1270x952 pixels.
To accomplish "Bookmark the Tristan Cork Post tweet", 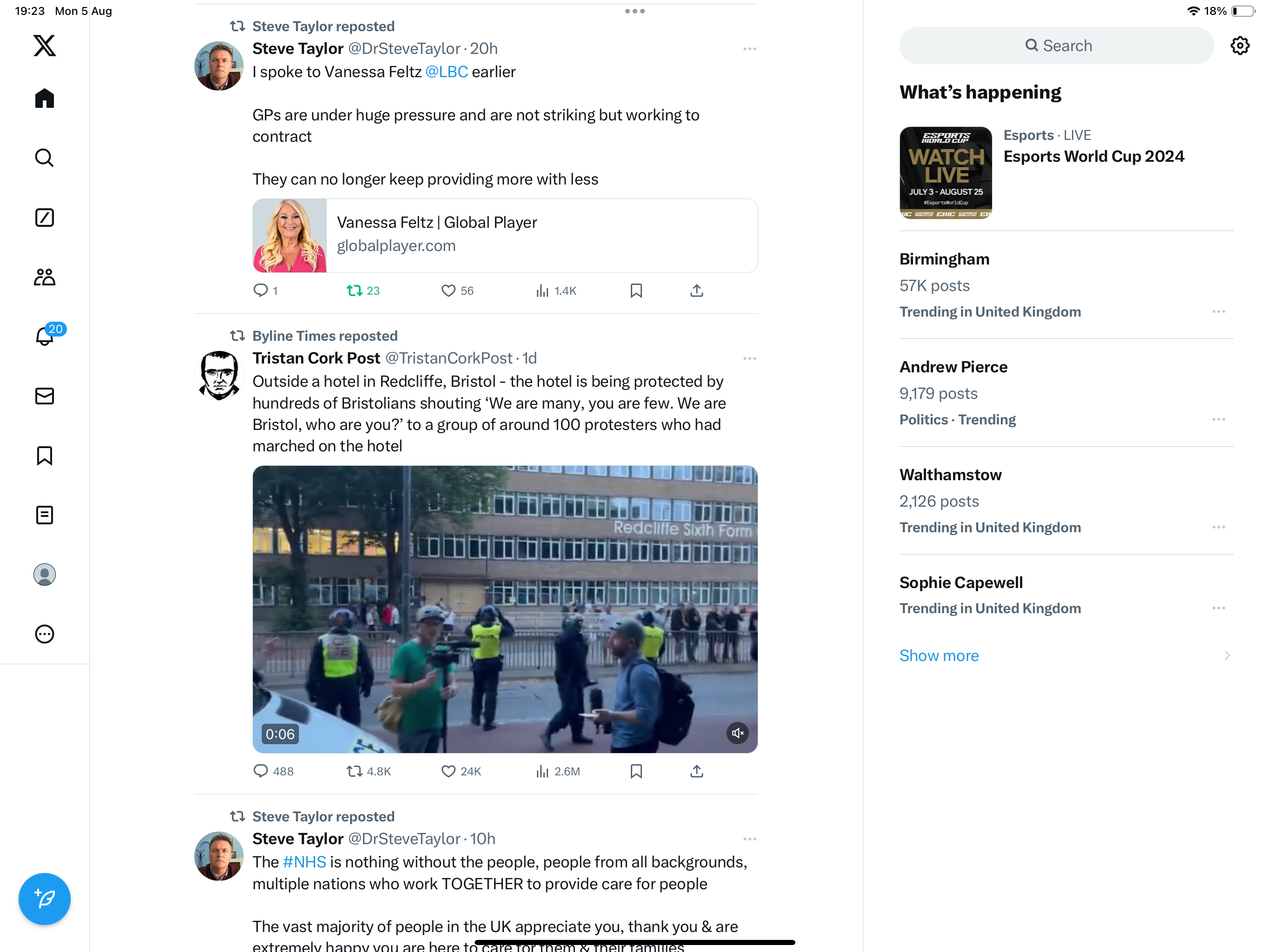I will tap(635, 771).
